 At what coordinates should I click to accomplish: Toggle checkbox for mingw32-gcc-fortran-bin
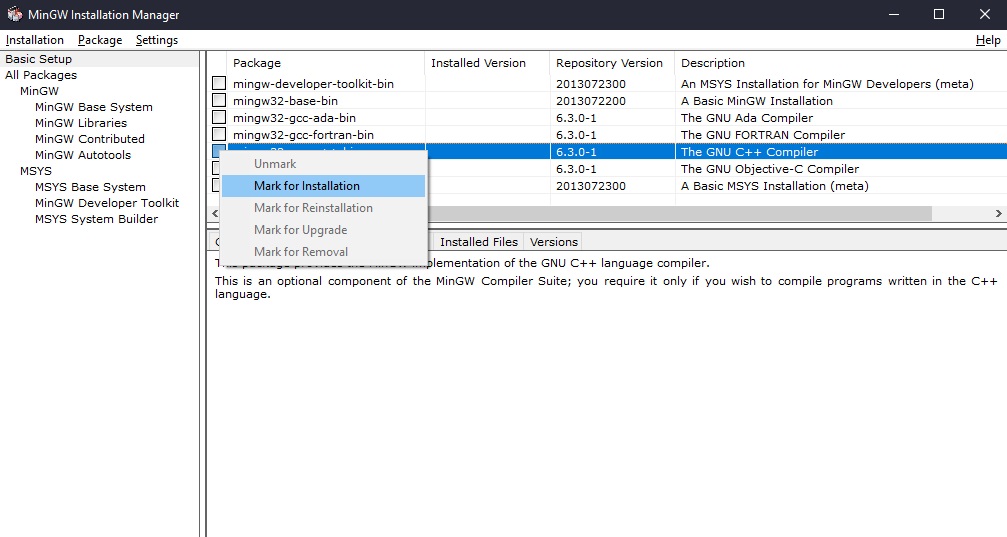(x=219, y=134)
